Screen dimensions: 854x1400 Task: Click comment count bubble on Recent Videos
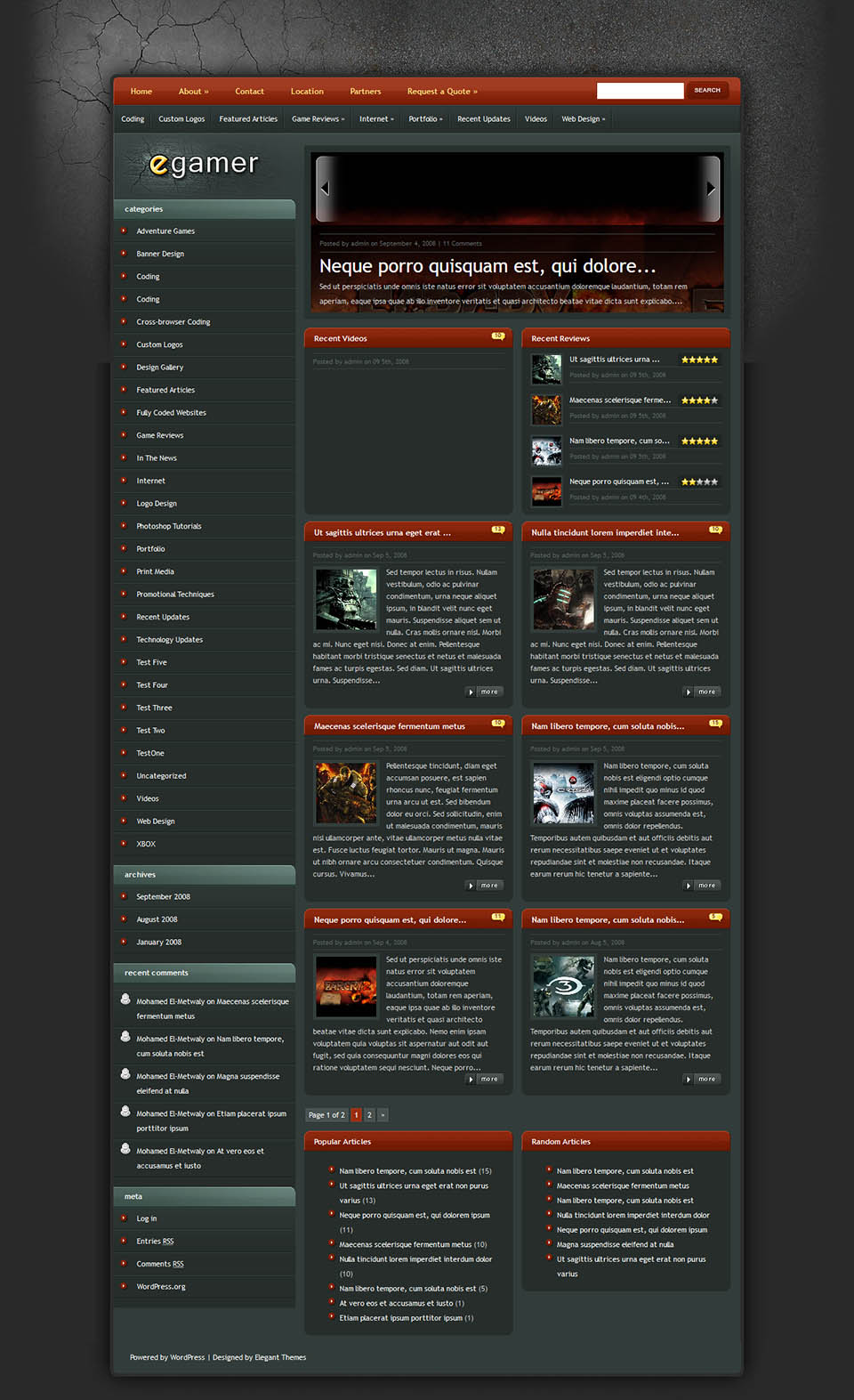[x=498, y=336]
